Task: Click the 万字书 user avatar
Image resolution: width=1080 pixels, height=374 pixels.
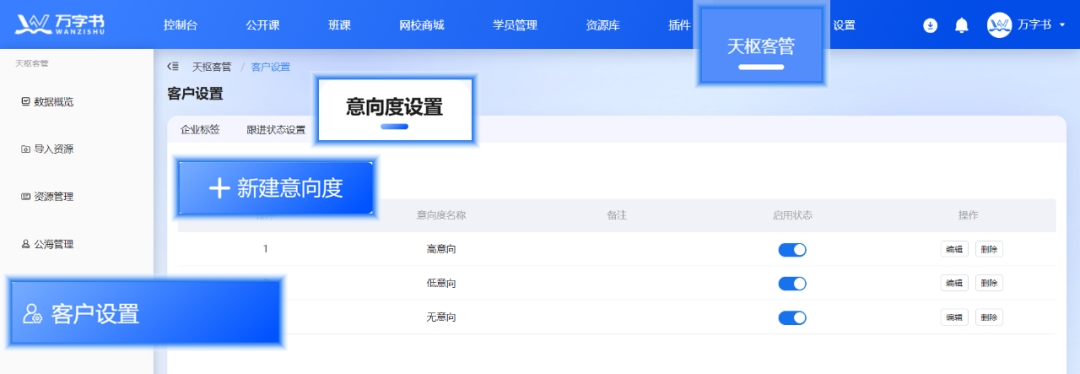Action: [x=999, y=25]
